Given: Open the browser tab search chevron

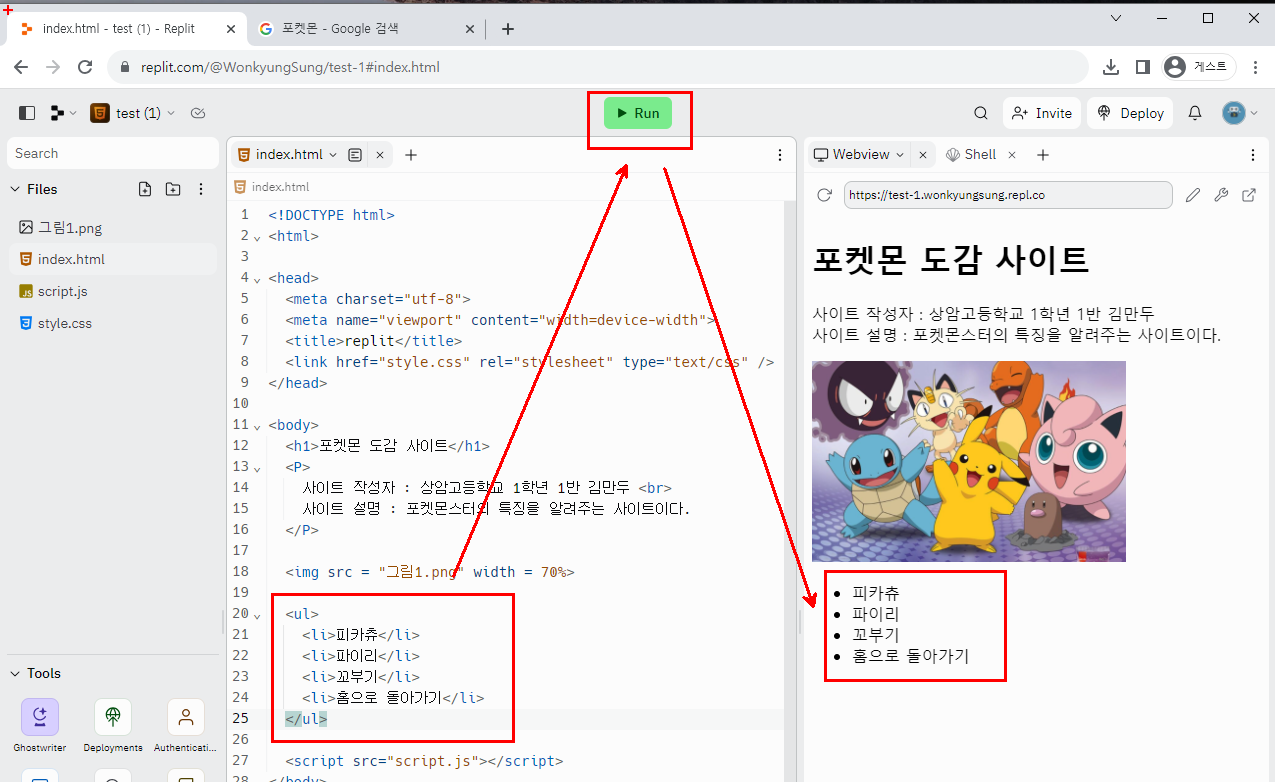Looking at the screenshot, I should tap(1117, 17).
